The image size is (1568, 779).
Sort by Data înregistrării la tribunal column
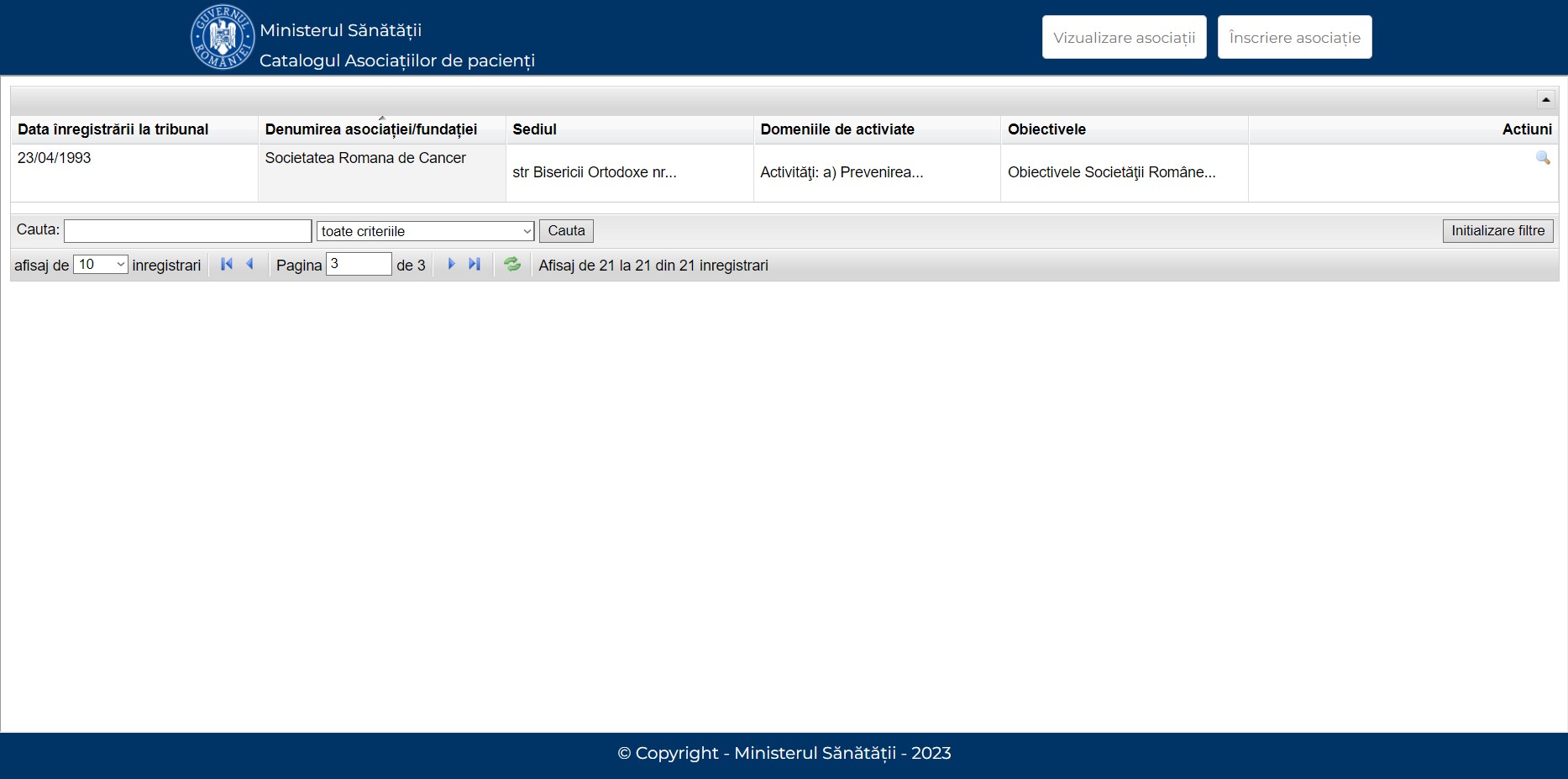[x=134, y=129]
